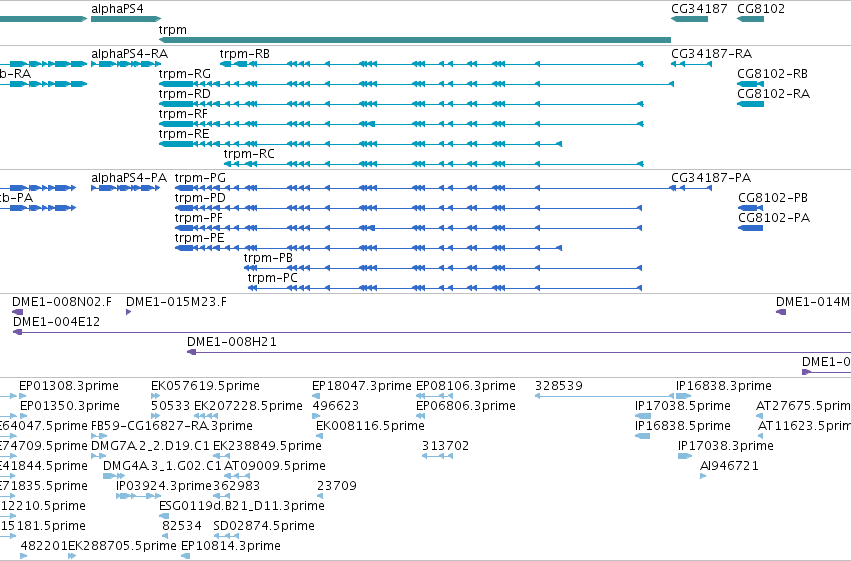Select EST EP06806.3prime label
851x561 pixels.
(x=466, y=406)
